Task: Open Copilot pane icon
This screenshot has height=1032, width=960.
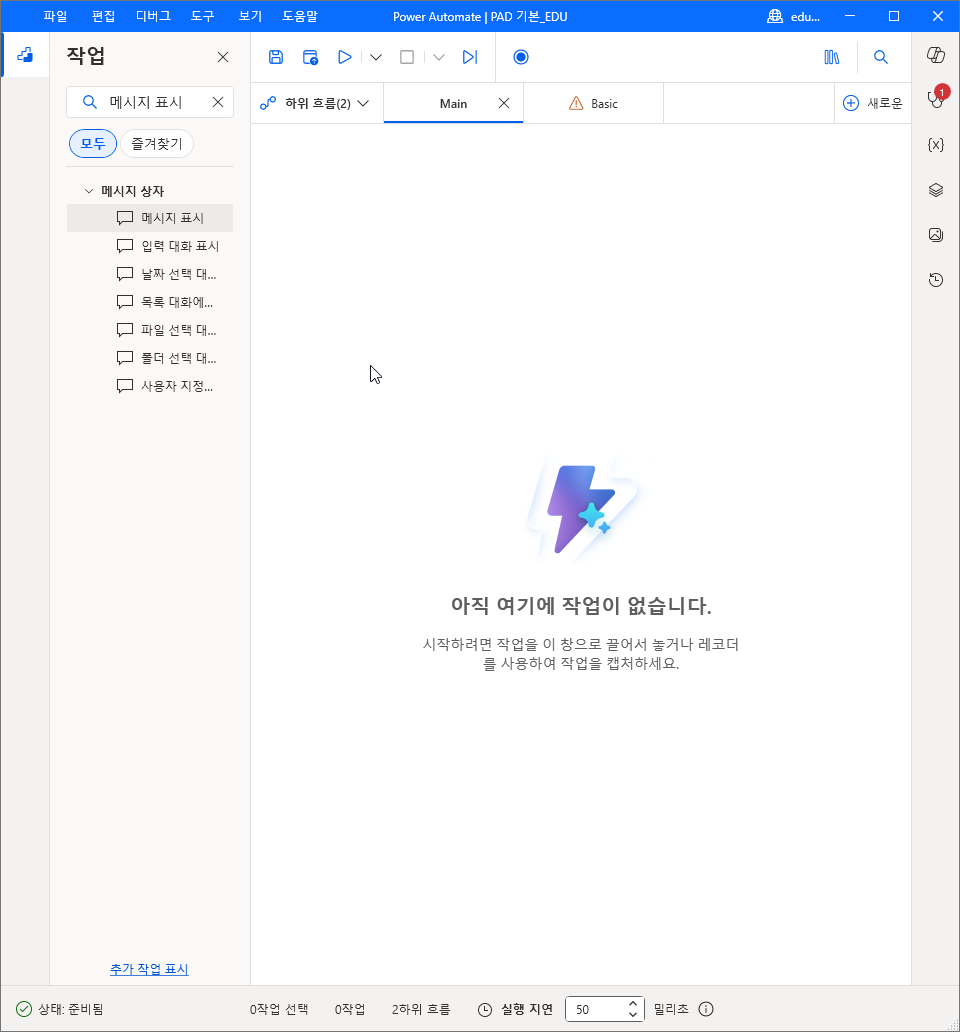Action: tap(936, 55)
